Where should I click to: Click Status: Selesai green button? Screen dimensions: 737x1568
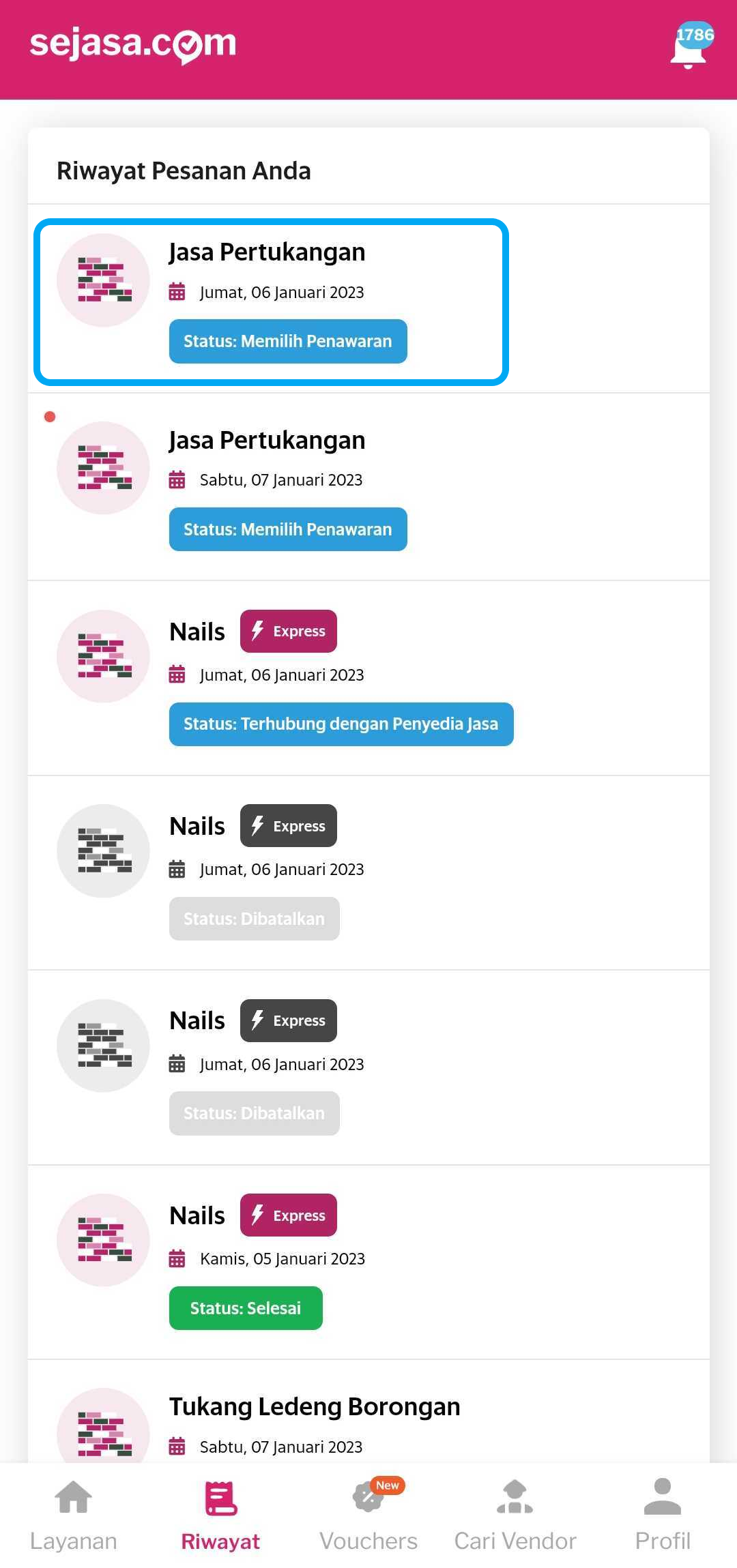coord(246,1308)
